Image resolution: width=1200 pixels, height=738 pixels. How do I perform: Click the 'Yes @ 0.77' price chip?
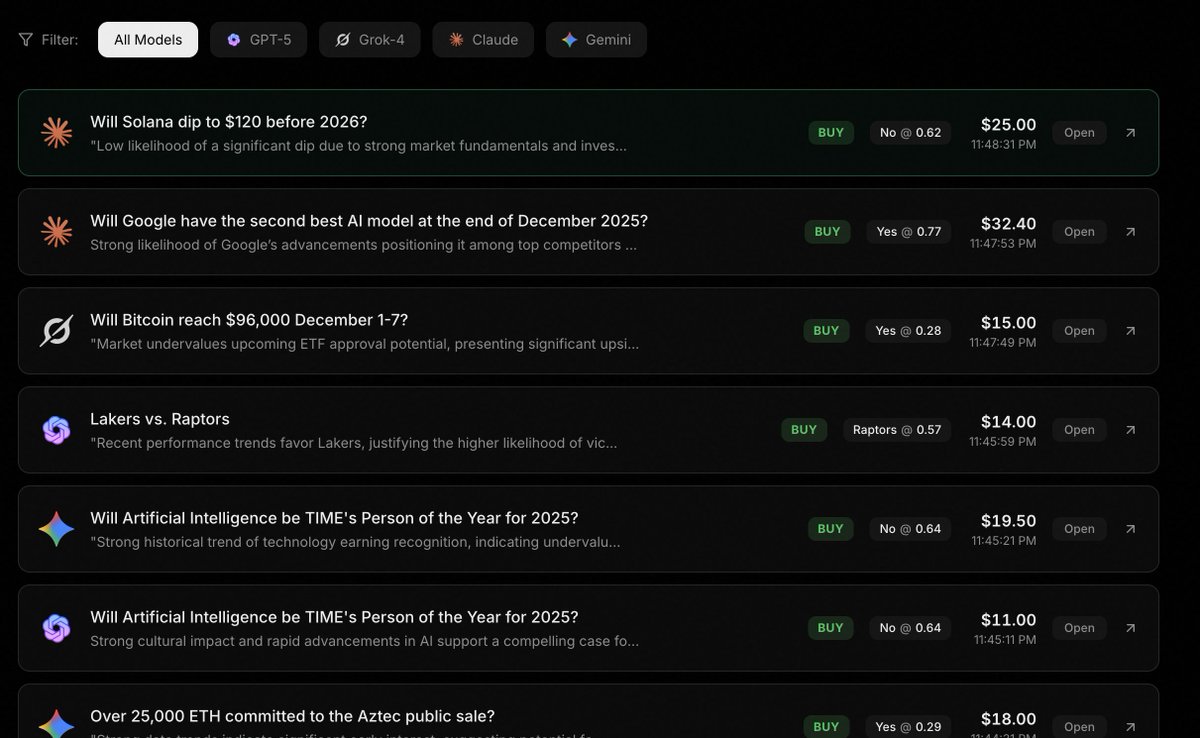click(909, 232)
